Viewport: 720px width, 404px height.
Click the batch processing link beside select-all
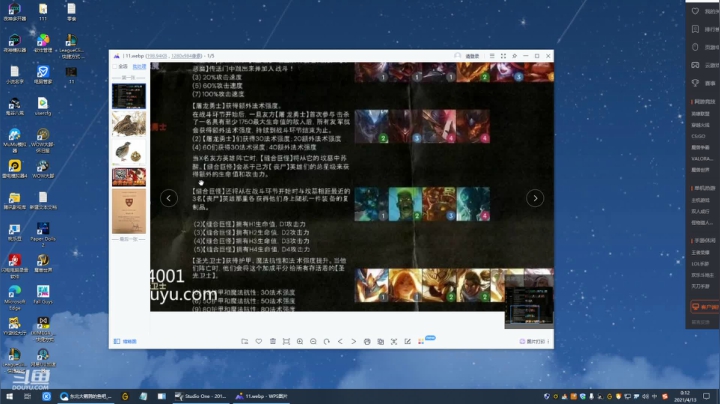(139, 67)
